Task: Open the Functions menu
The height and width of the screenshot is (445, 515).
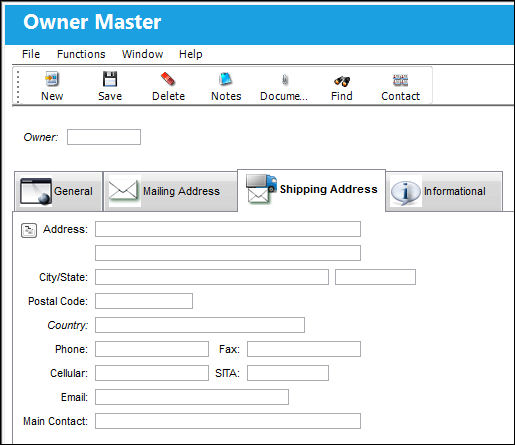Action: 81,54
